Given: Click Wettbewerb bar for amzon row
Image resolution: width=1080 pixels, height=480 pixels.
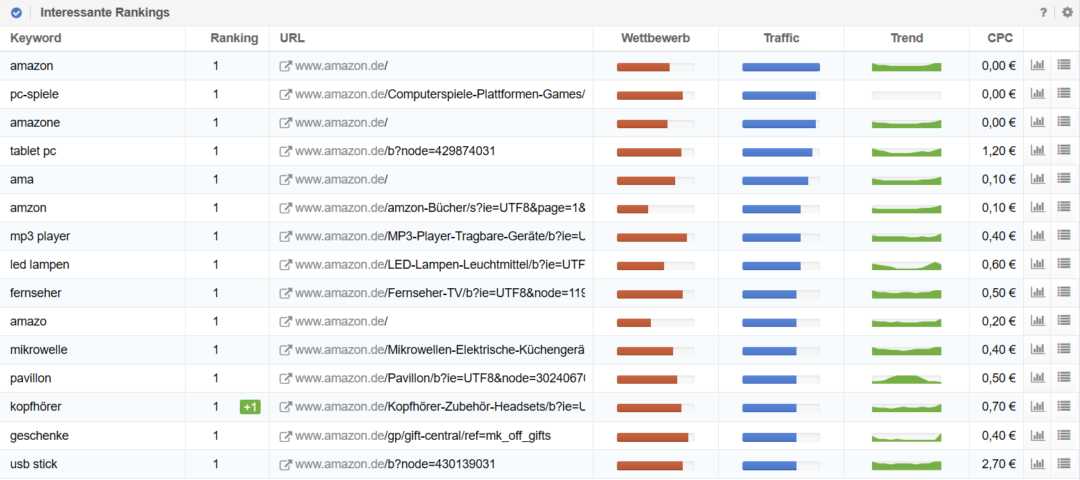Looking at the screenshot, I should coord(655,209).
